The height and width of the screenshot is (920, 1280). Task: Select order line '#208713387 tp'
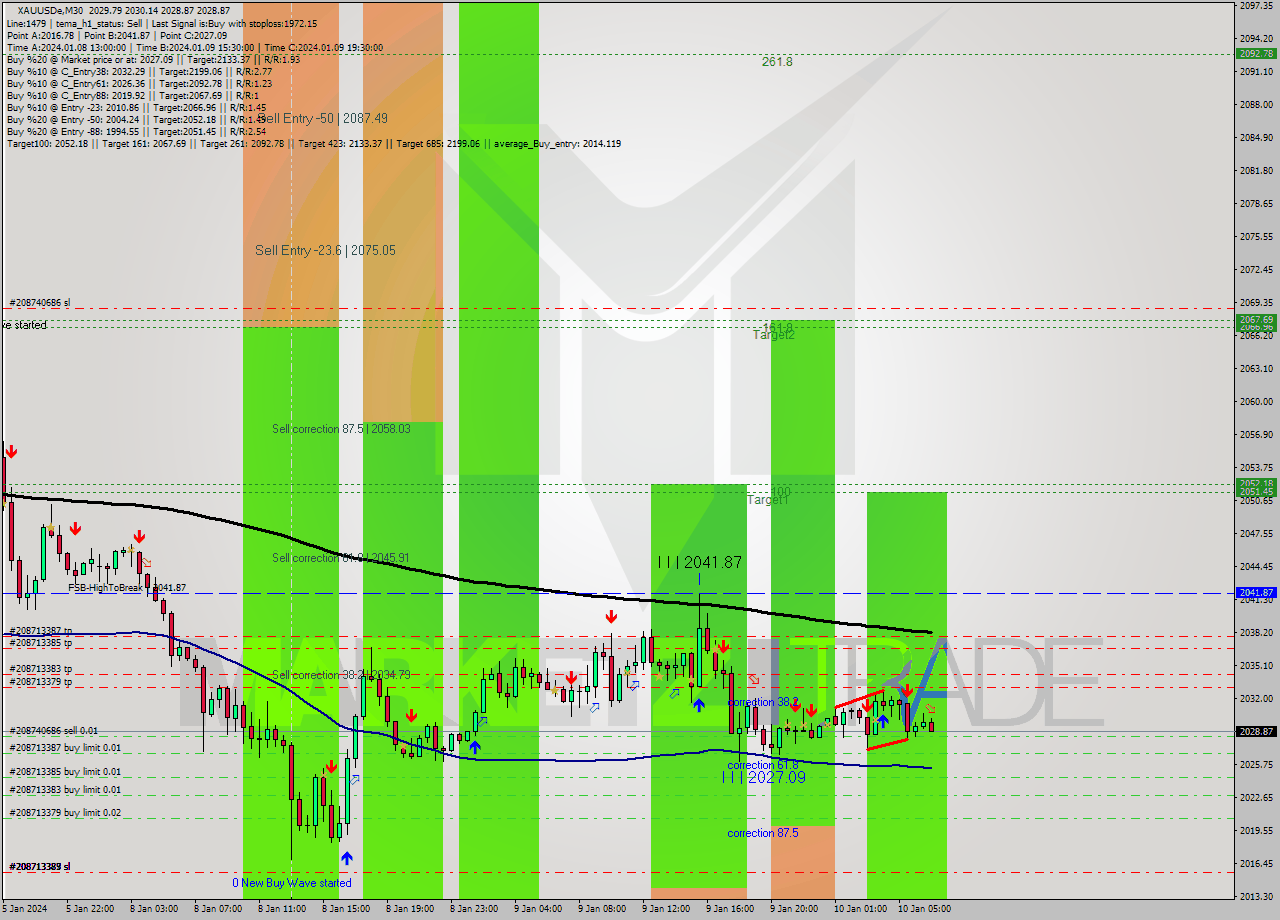tap(40, 631)
